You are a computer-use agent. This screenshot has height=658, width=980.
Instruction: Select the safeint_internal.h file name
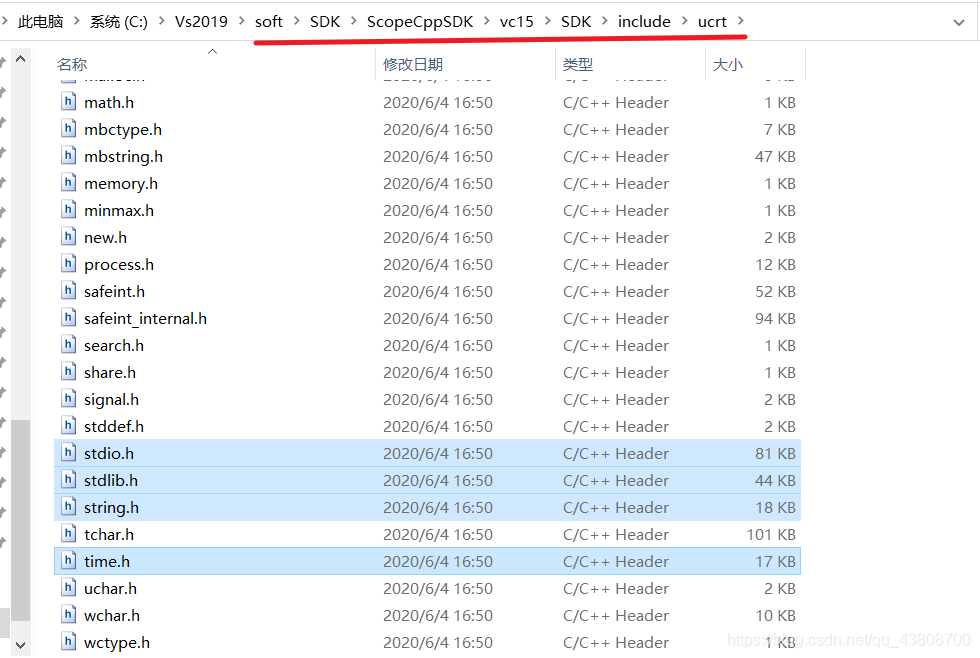(x=145, y=318)
